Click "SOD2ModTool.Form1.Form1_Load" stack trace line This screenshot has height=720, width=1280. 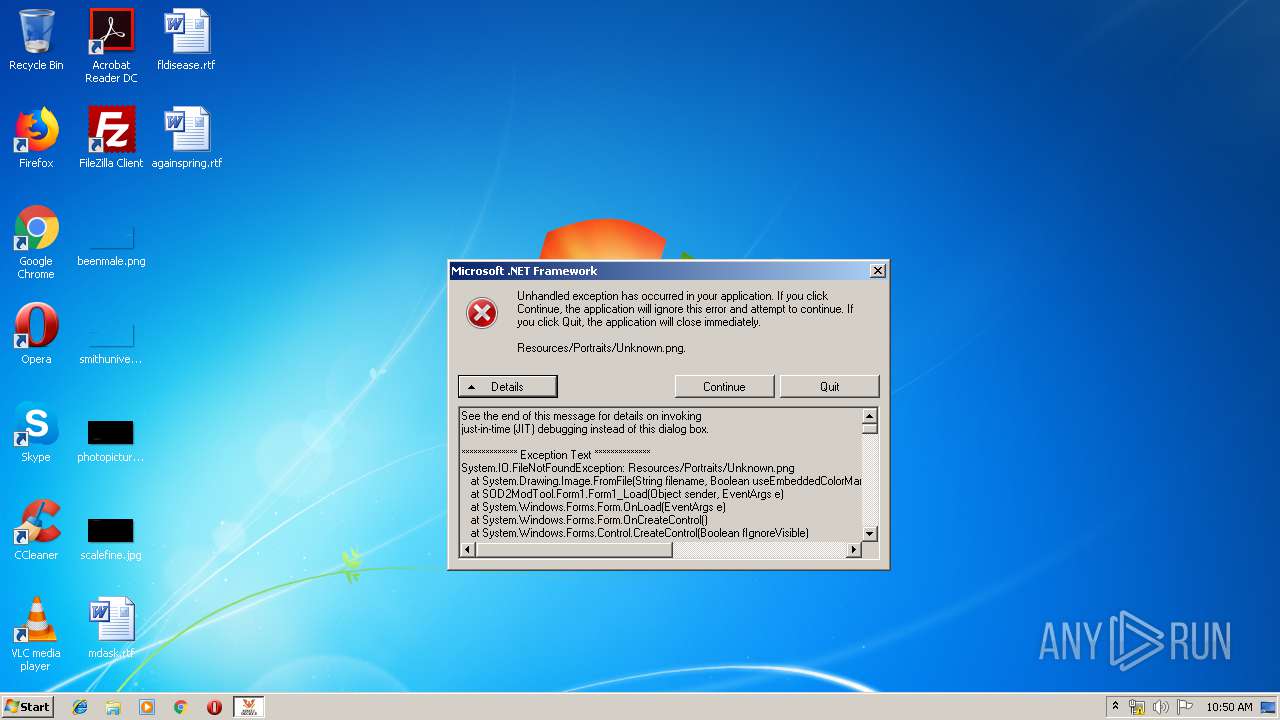(627, 494)
